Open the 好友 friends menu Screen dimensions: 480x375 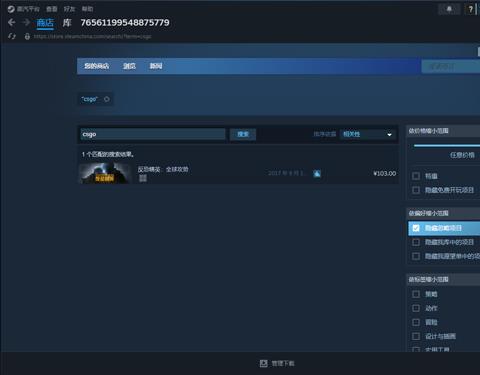69,9
